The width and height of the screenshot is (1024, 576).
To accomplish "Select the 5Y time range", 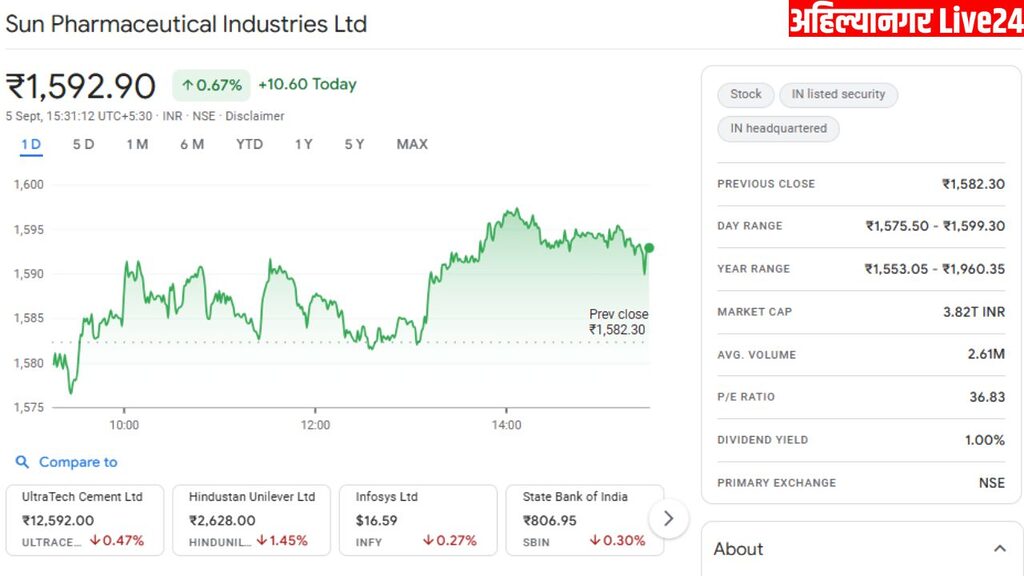I will 354,144.
